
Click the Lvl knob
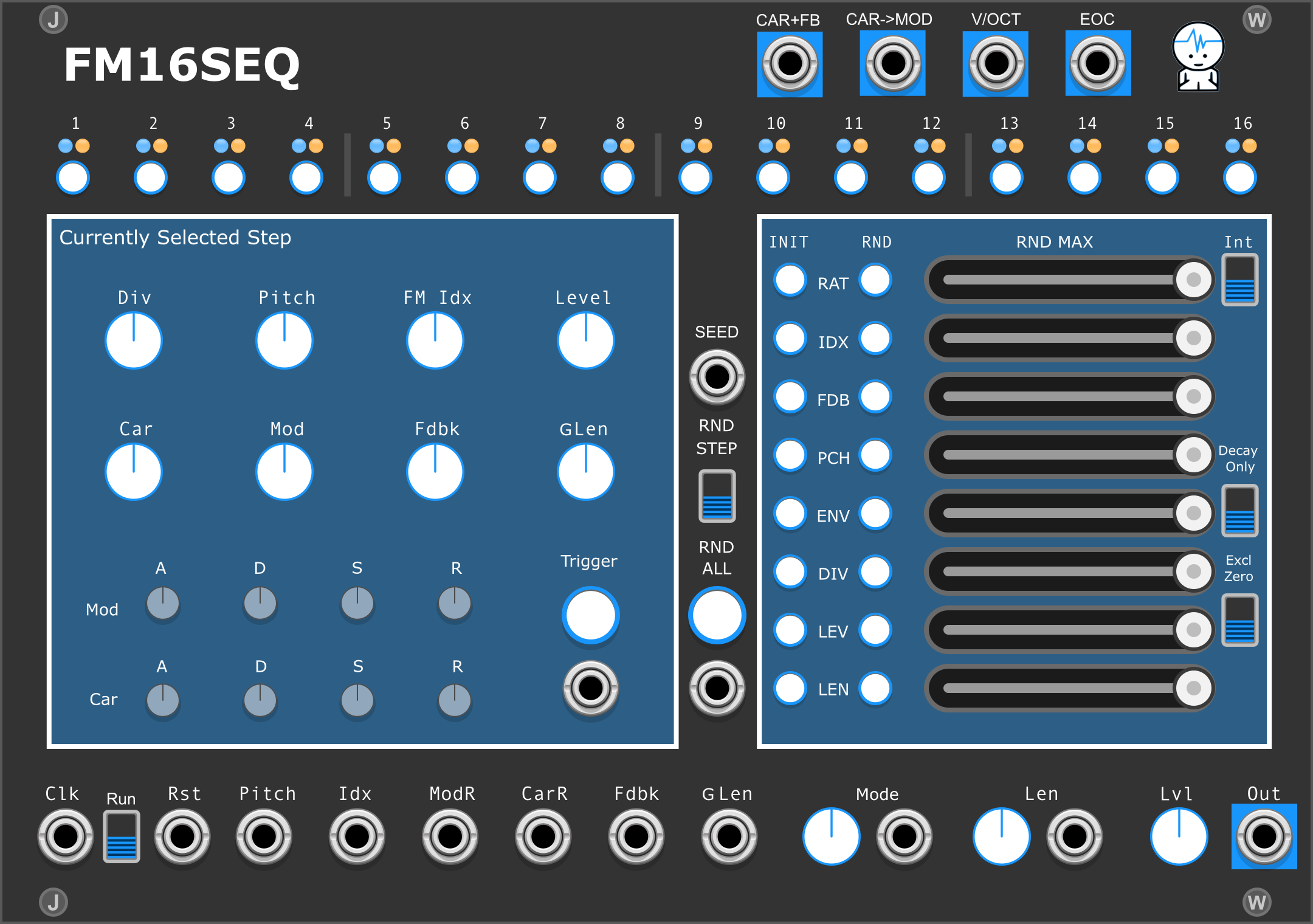point(1179,836)
